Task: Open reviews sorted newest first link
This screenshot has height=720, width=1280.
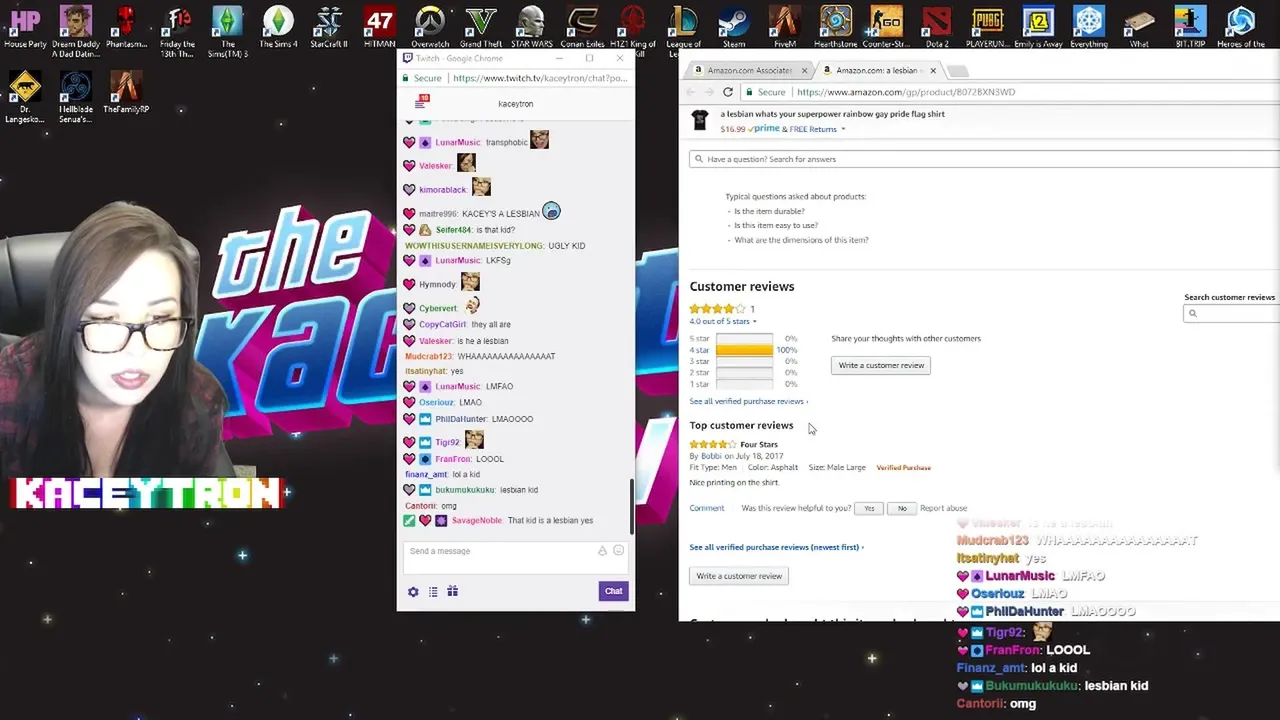Action: click(776, 547)
